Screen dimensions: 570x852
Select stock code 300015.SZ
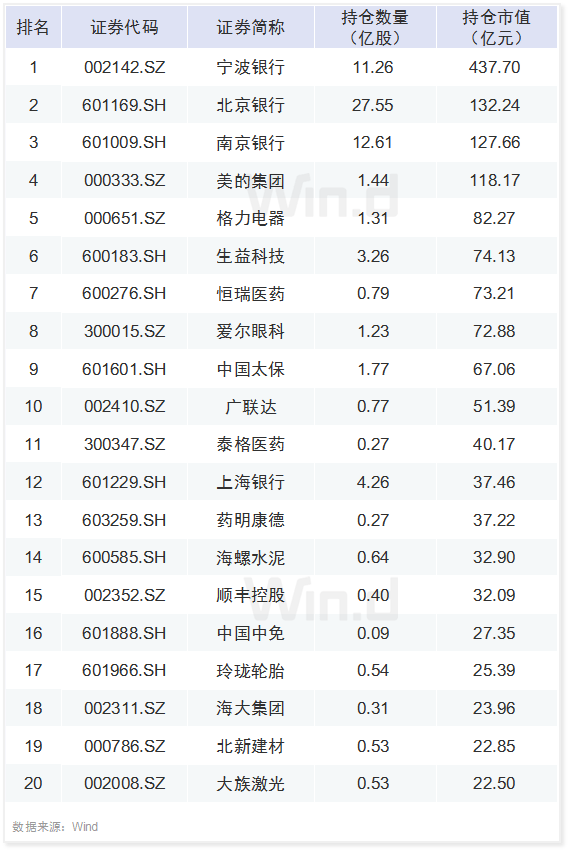(124, 331)
